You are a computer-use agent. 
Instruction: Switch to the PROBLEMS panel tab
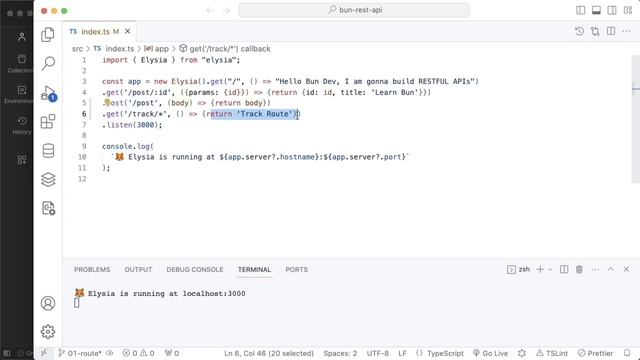click(x=92, y=269)
